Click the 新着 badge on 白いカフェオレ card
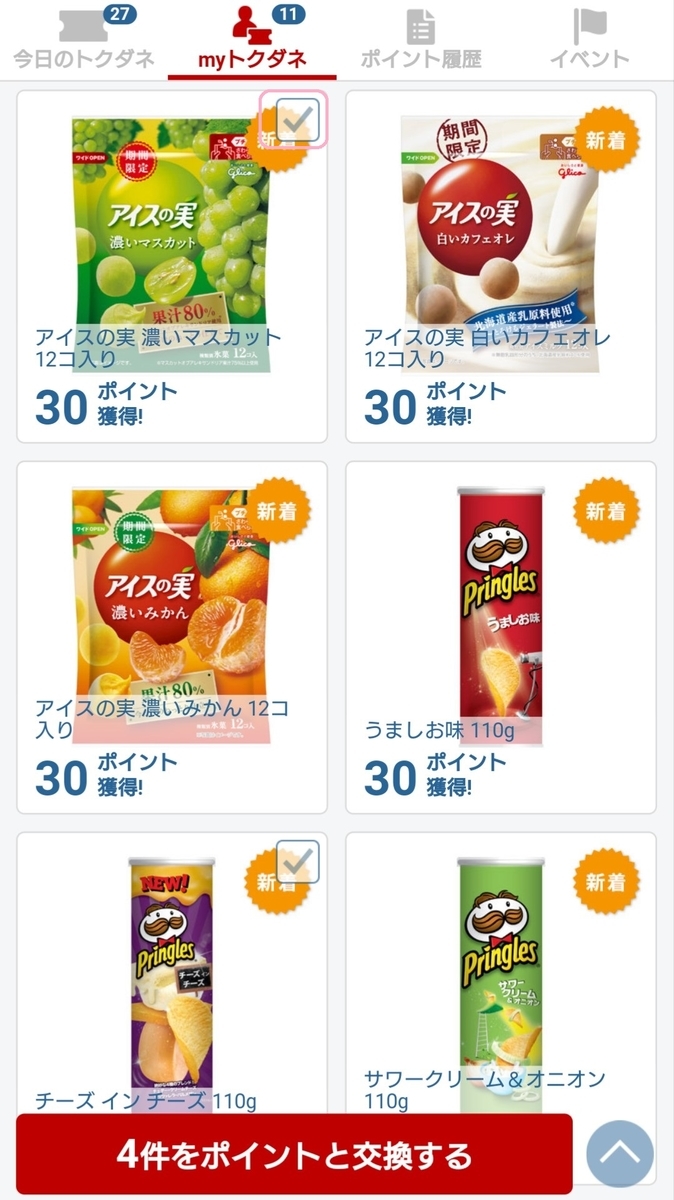The image size is (674, 1200). pos(605,141)
